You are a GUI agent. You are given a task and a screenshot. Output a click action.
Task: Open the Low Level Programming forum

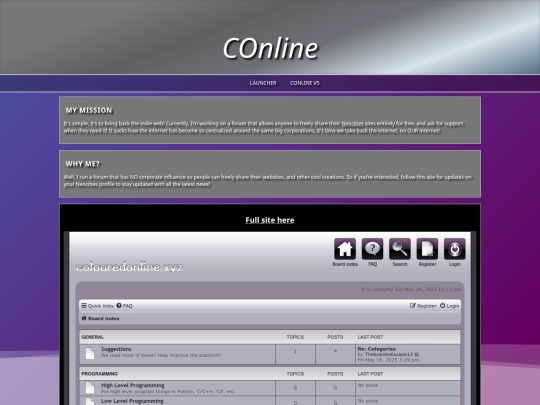click(132, 401)
